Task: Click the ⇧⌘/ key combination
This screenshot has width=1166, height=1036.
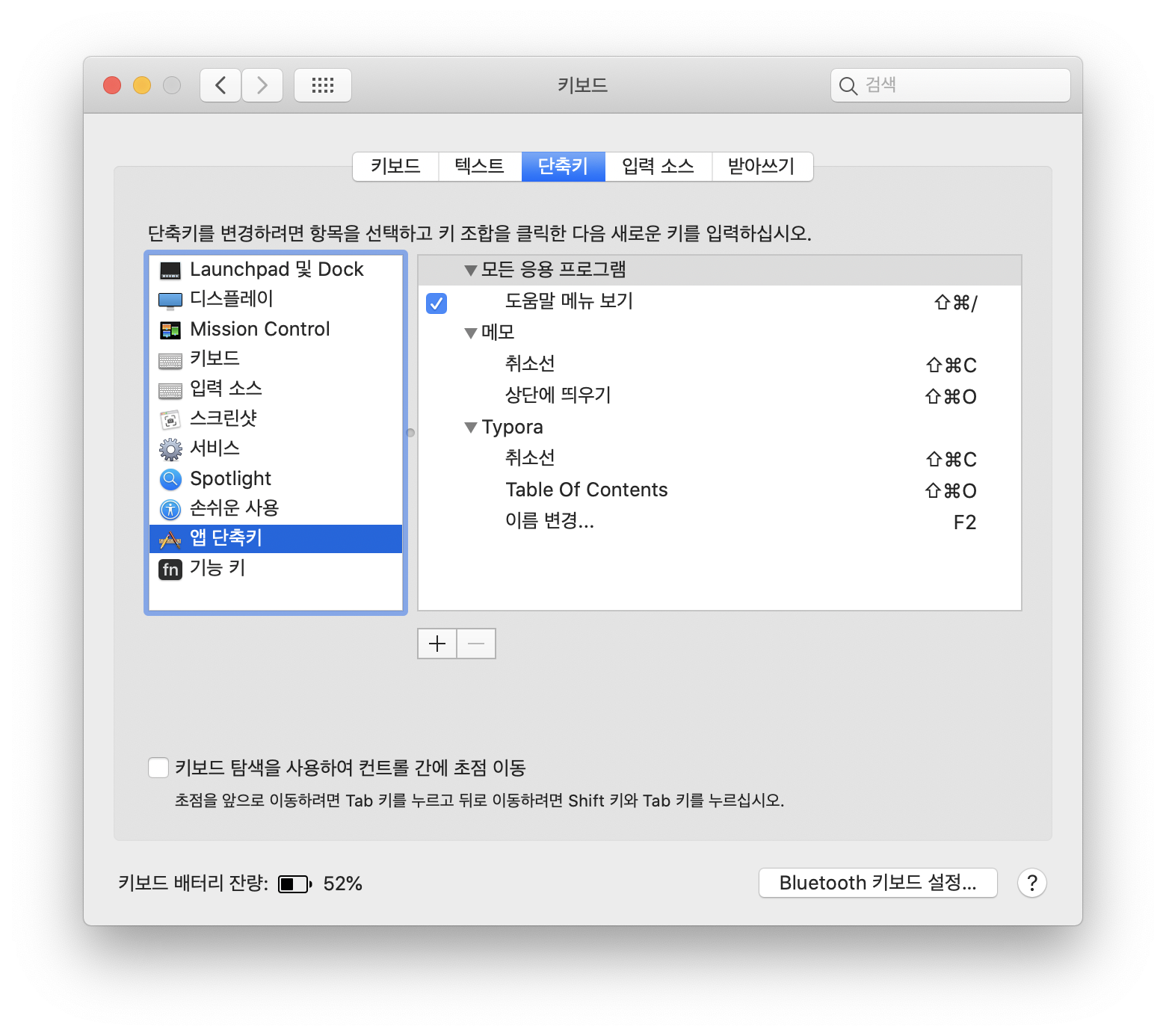Action: (956, 303)
